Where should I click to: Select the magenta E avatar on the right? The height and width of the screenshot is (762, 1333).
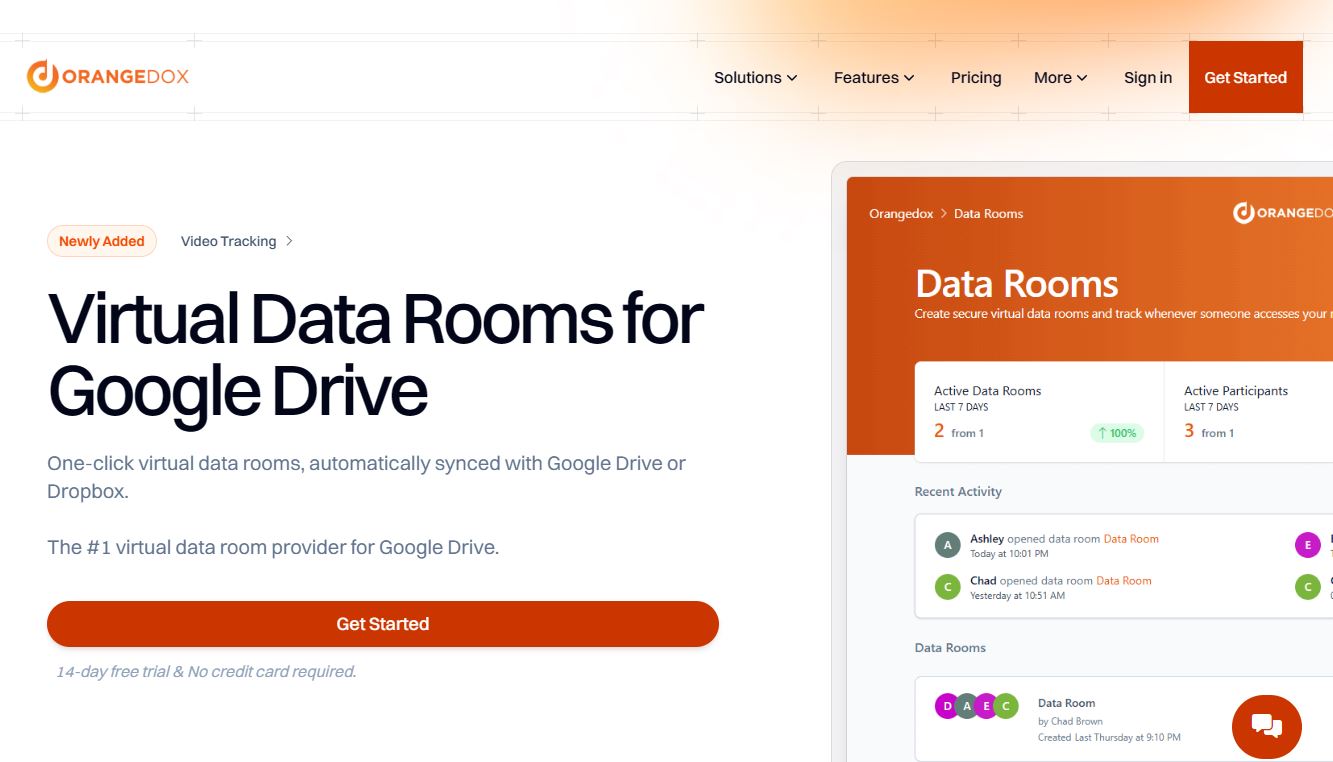[1307, 545]
